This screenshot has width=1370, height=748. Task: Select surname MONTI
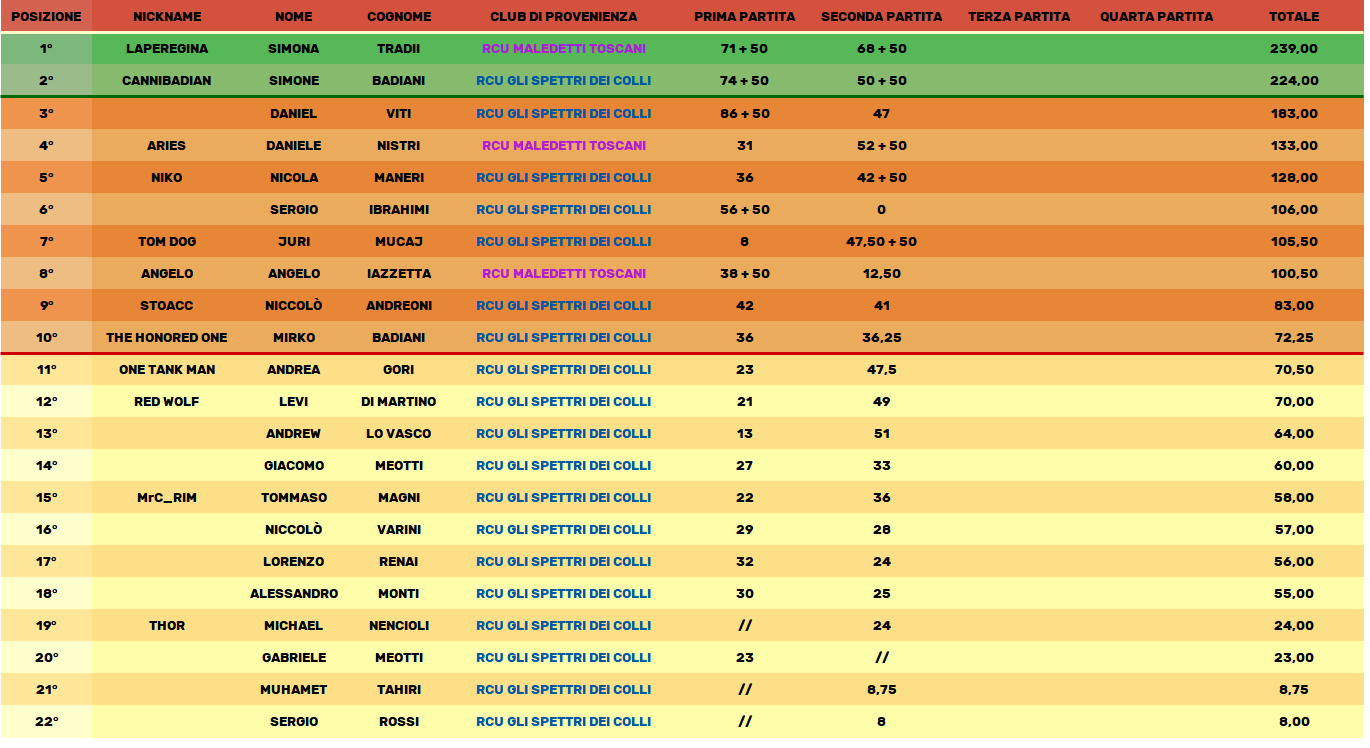tap(399, 594)
